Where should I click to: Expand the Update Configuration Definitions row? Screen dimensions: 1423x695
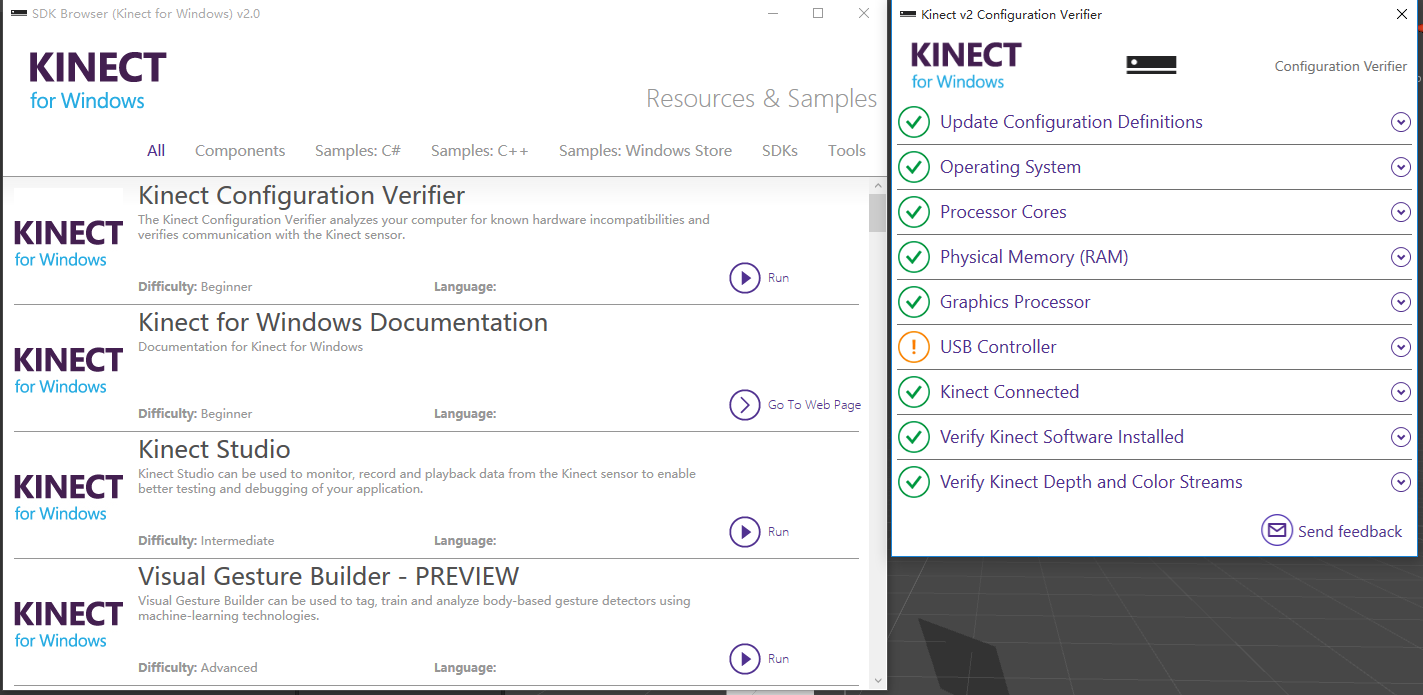(1400, 122)
